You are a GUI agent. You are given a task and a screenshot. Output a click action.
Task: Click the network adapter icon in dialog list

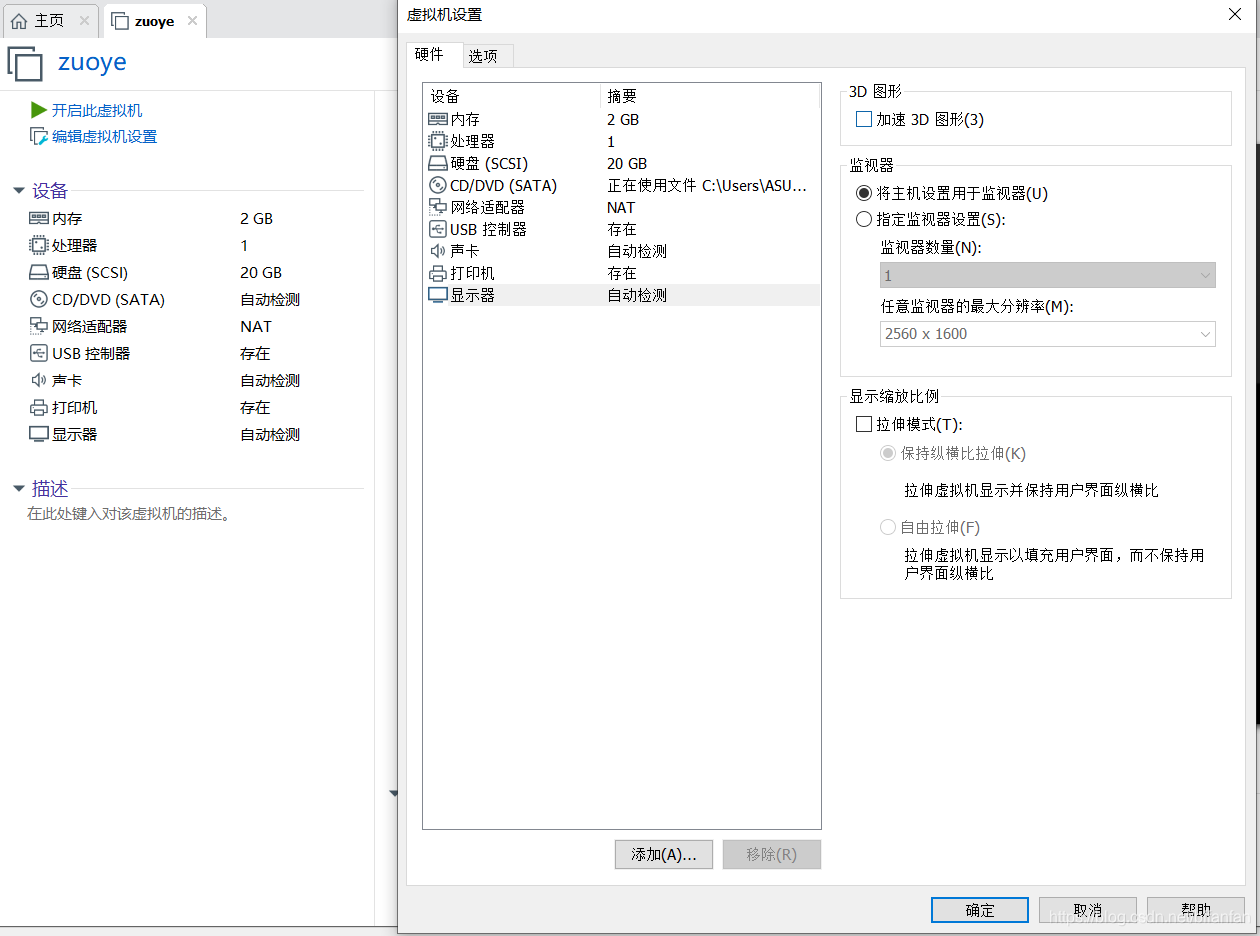pos(437,207)
